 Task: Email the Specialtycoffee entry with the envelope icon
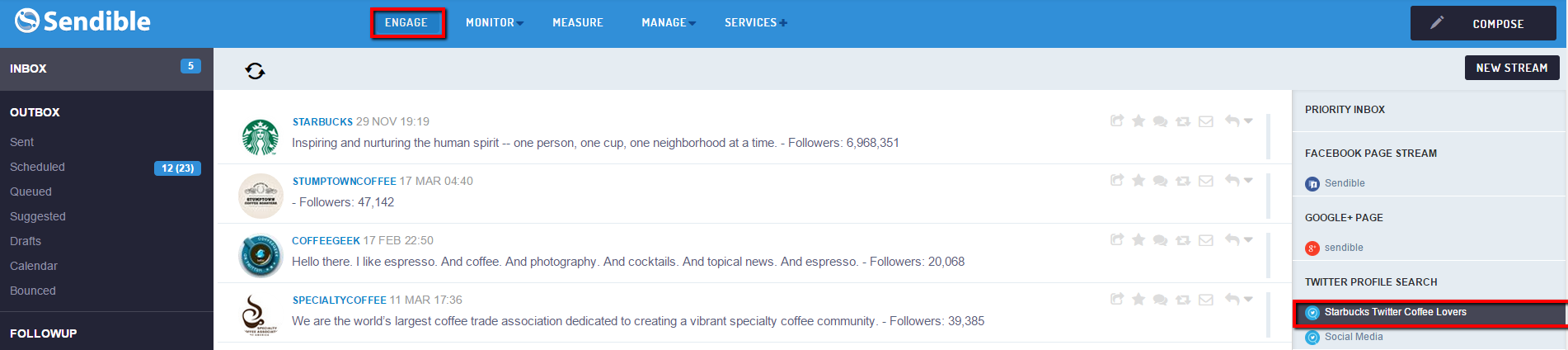click(1206, 300)
